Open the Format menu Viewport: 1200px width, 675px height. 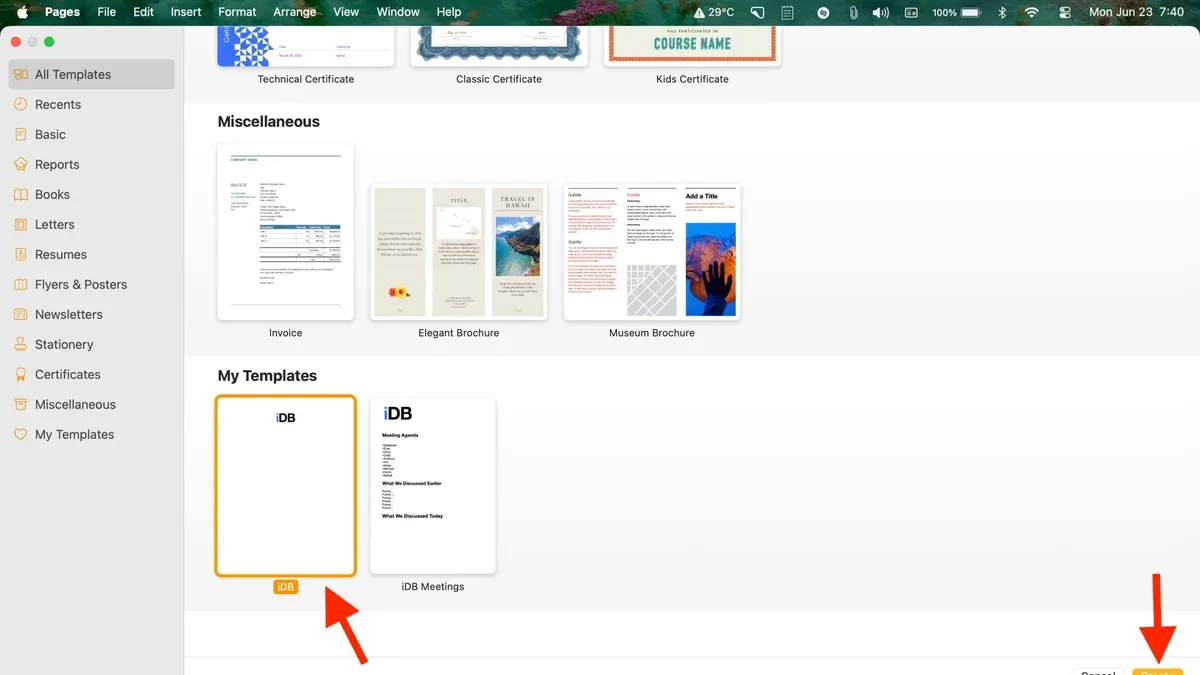tap(237, 12)
